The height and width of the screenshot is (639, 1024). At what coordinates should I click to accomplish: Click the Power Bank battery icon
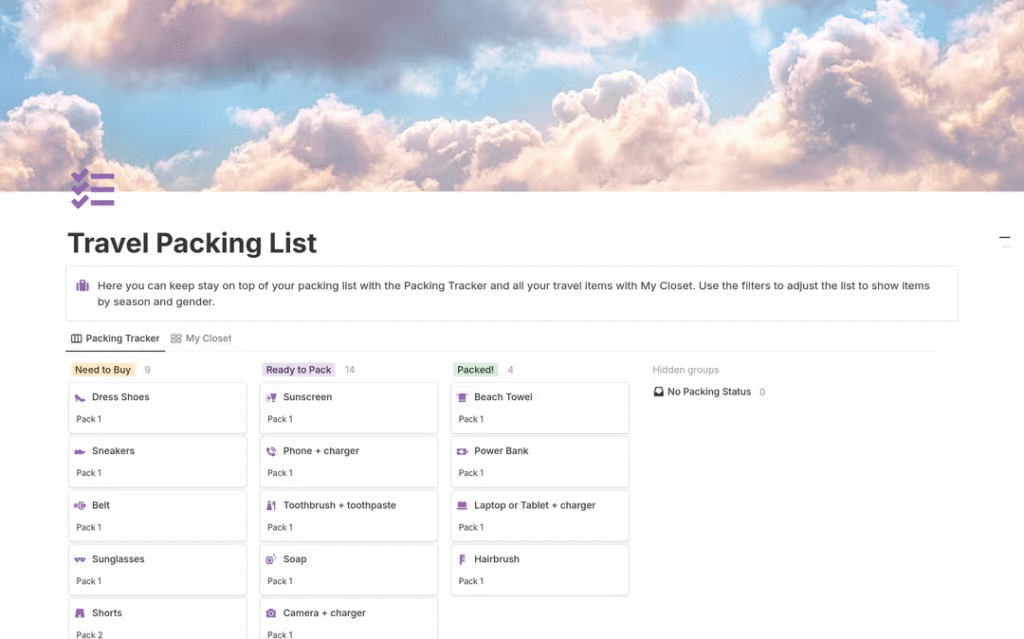click(x=462, y=451)
